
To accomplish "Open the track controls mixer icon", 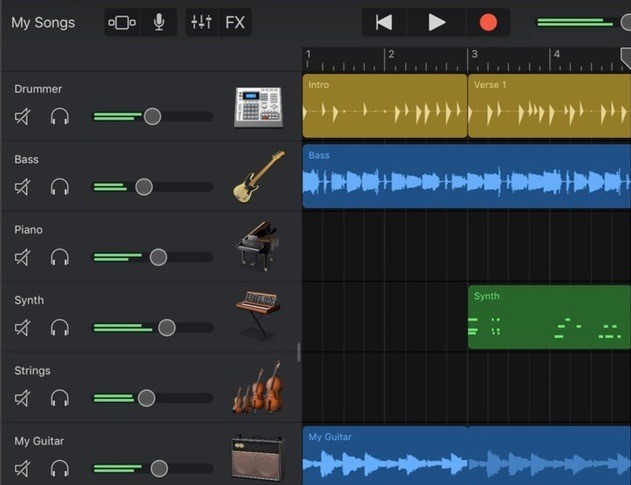I will point(201,22).
